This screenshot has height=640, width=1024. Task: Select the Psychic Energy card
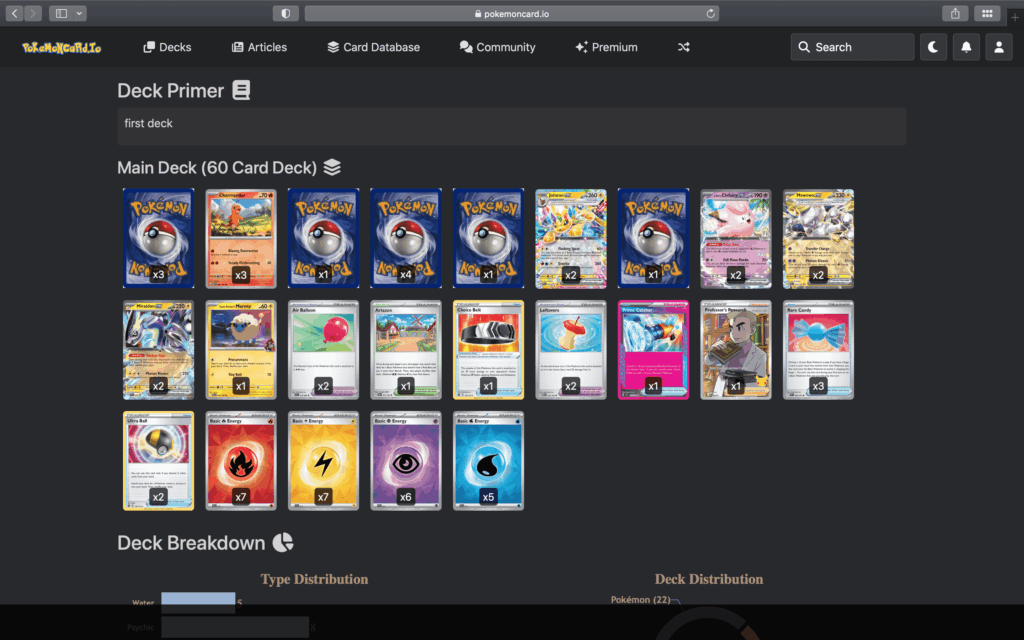point(406,460)
